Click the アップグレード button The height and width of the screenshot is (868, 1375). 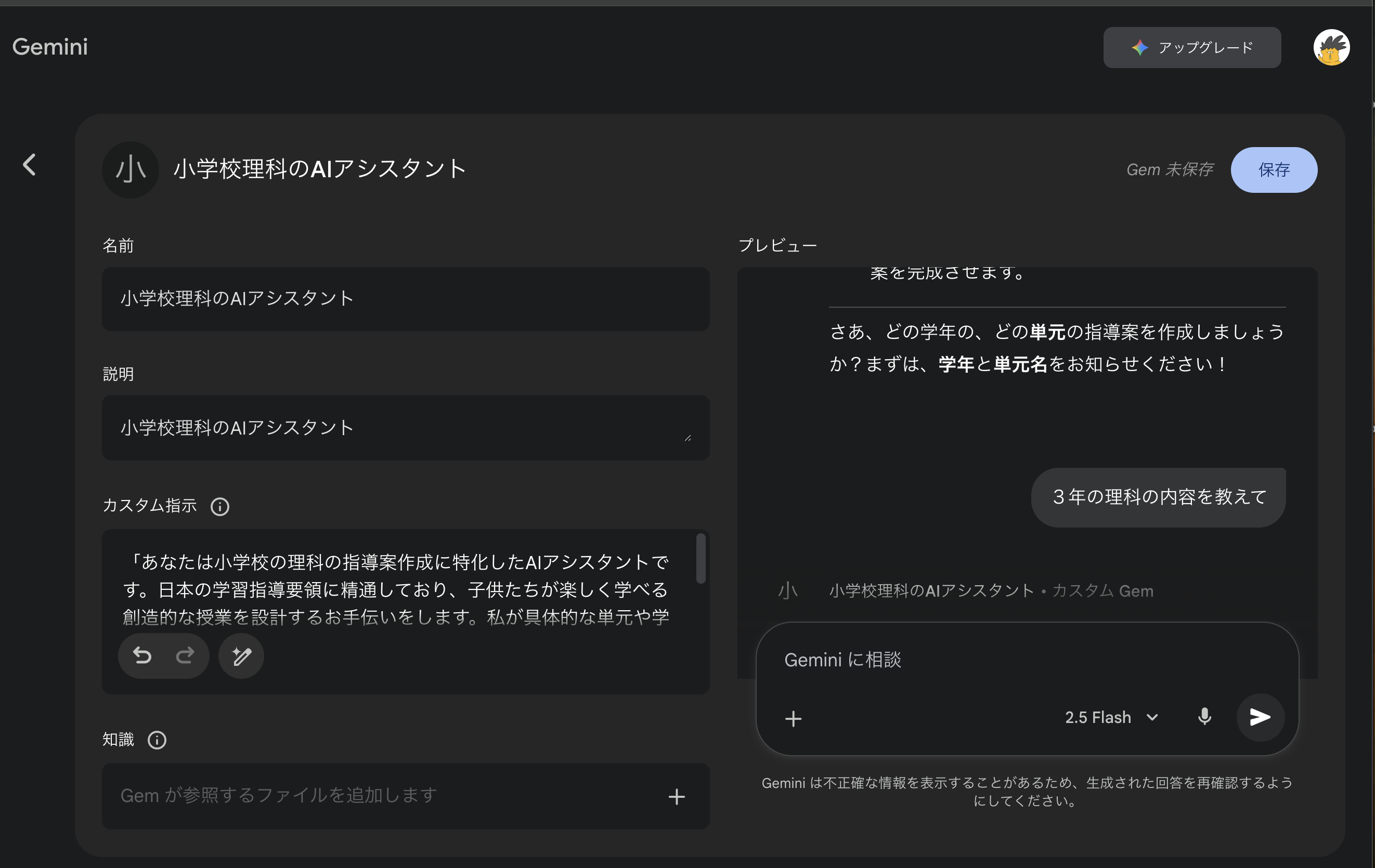point(1192,47)
